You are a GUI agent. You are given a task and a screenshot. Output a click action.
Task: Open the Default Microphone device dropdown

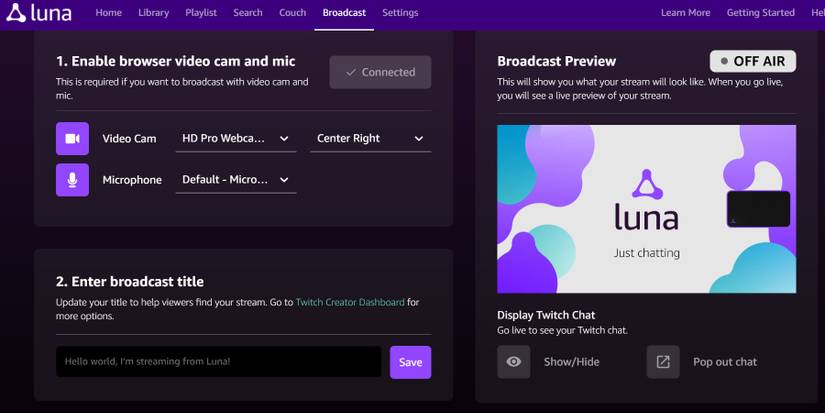click(236, 179)
